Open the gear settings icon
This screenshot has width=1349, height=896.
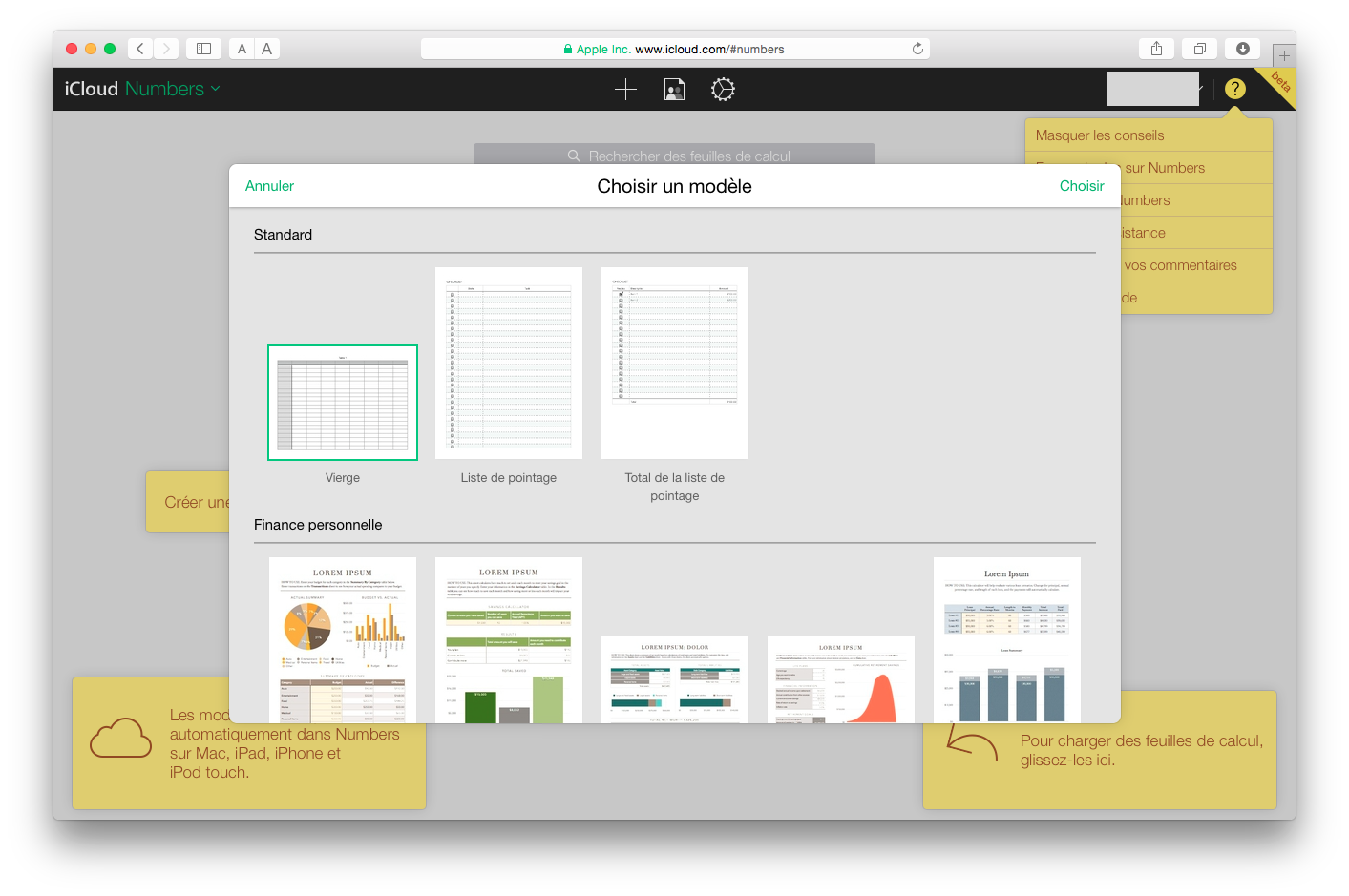coord(723,90)
